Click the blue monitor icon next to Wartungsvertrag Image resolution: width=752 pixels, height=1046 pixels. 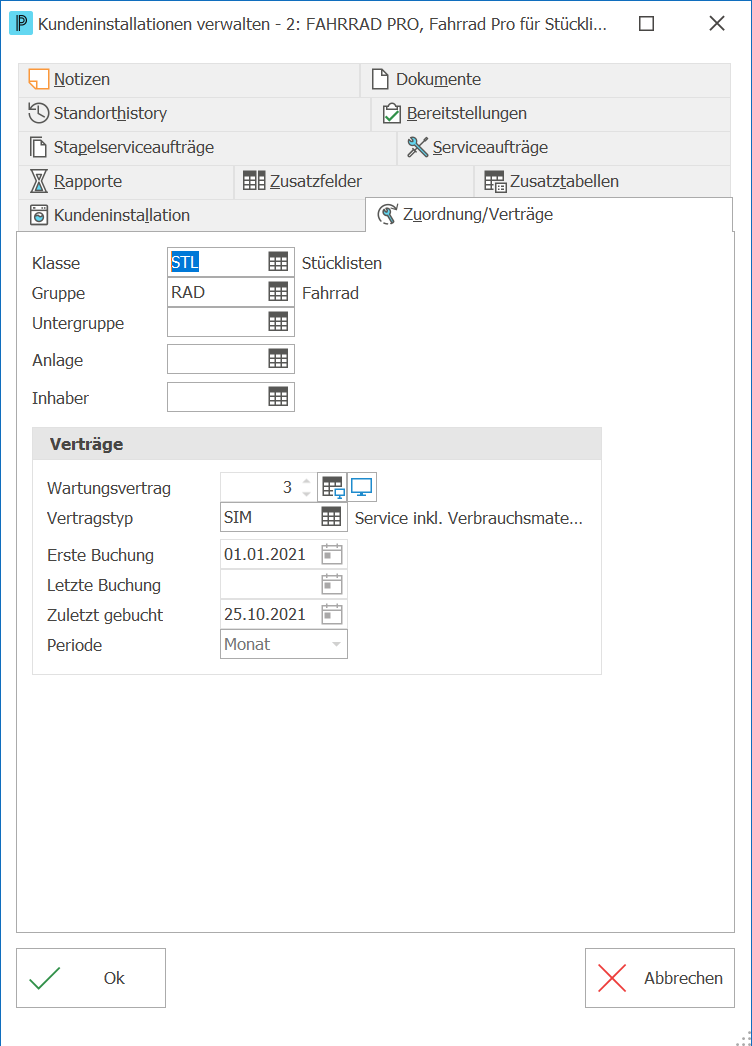(x=362, y=488)
